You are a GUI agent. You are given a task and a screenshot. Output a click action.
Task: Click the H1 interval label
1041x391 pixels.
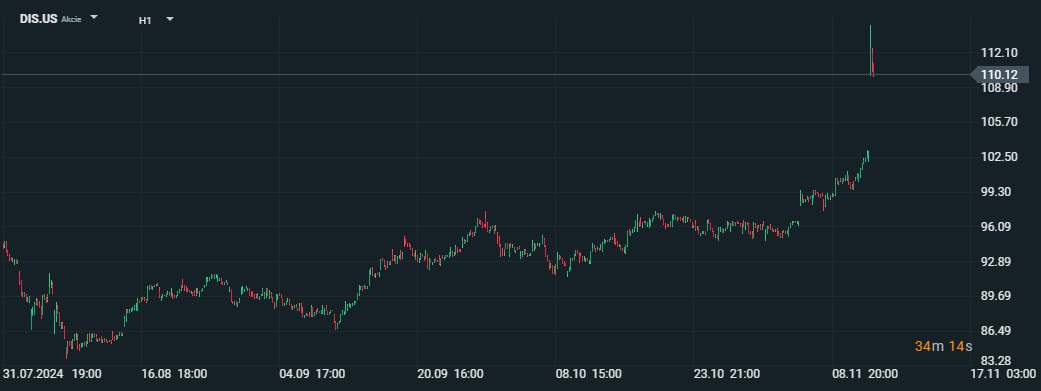(x=145, y=21)
